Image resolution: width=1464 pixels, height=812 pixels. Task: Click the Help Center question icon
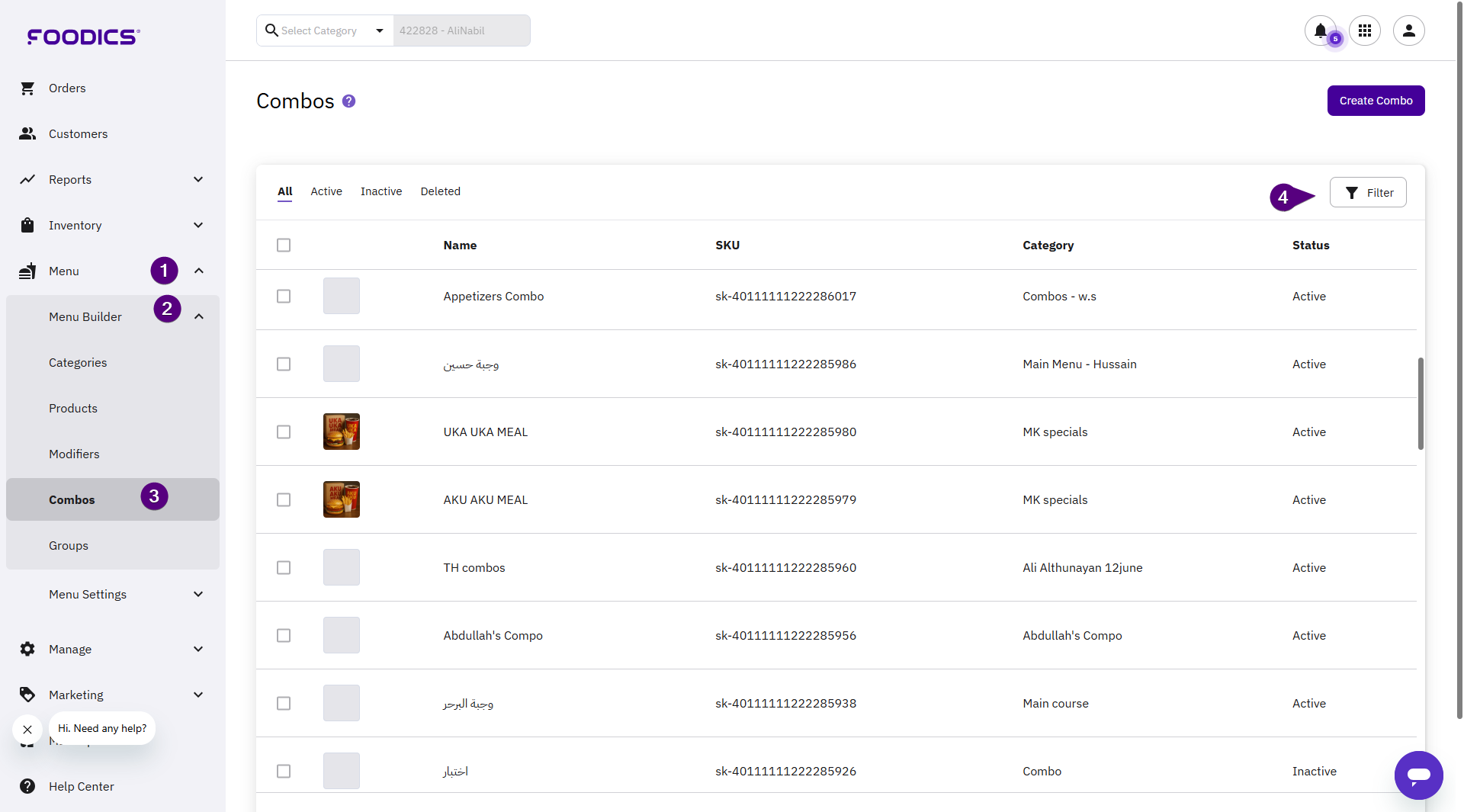pos(27,786)
